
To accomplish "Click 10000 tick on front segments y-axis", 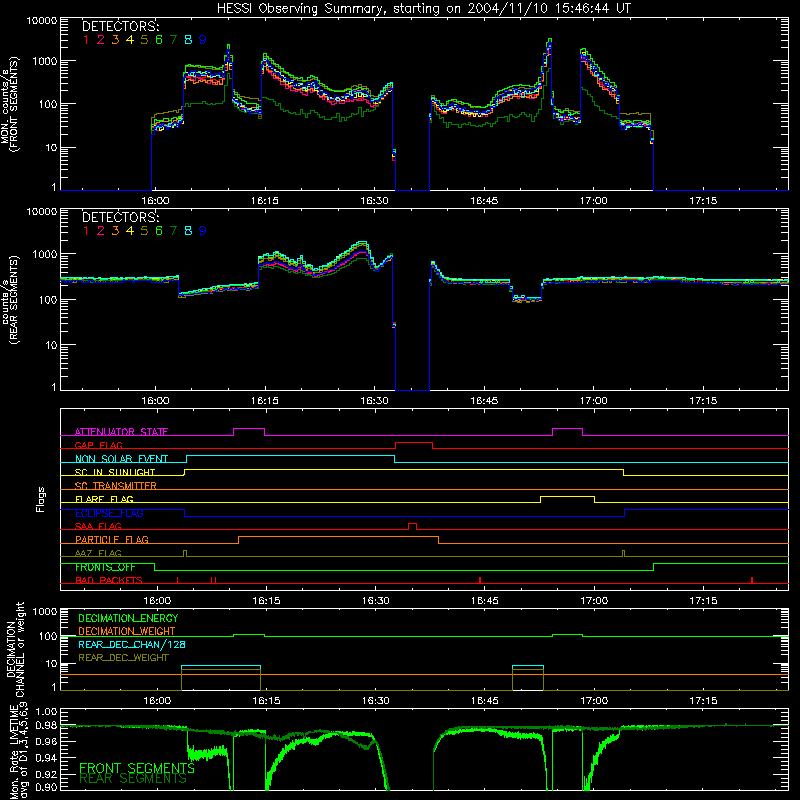I will (x=42, y=21).
